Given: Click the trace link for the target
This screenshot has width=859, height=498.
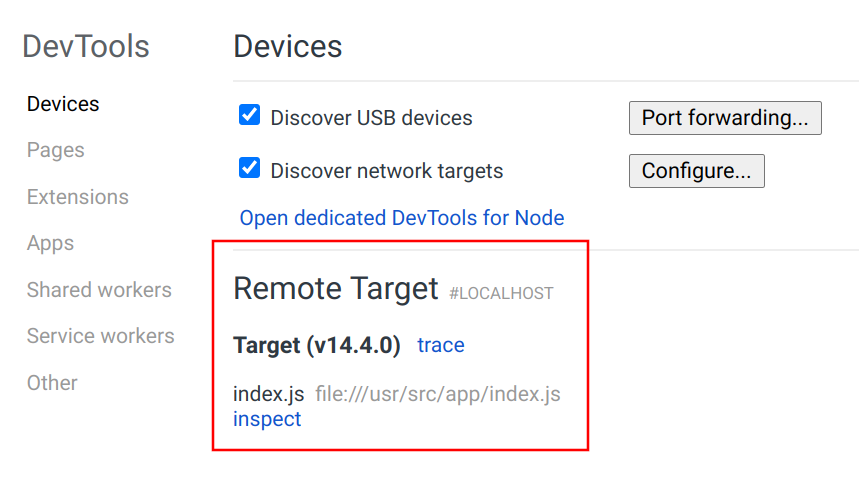Looking at the screenshot, I should (x=441, y=346).
